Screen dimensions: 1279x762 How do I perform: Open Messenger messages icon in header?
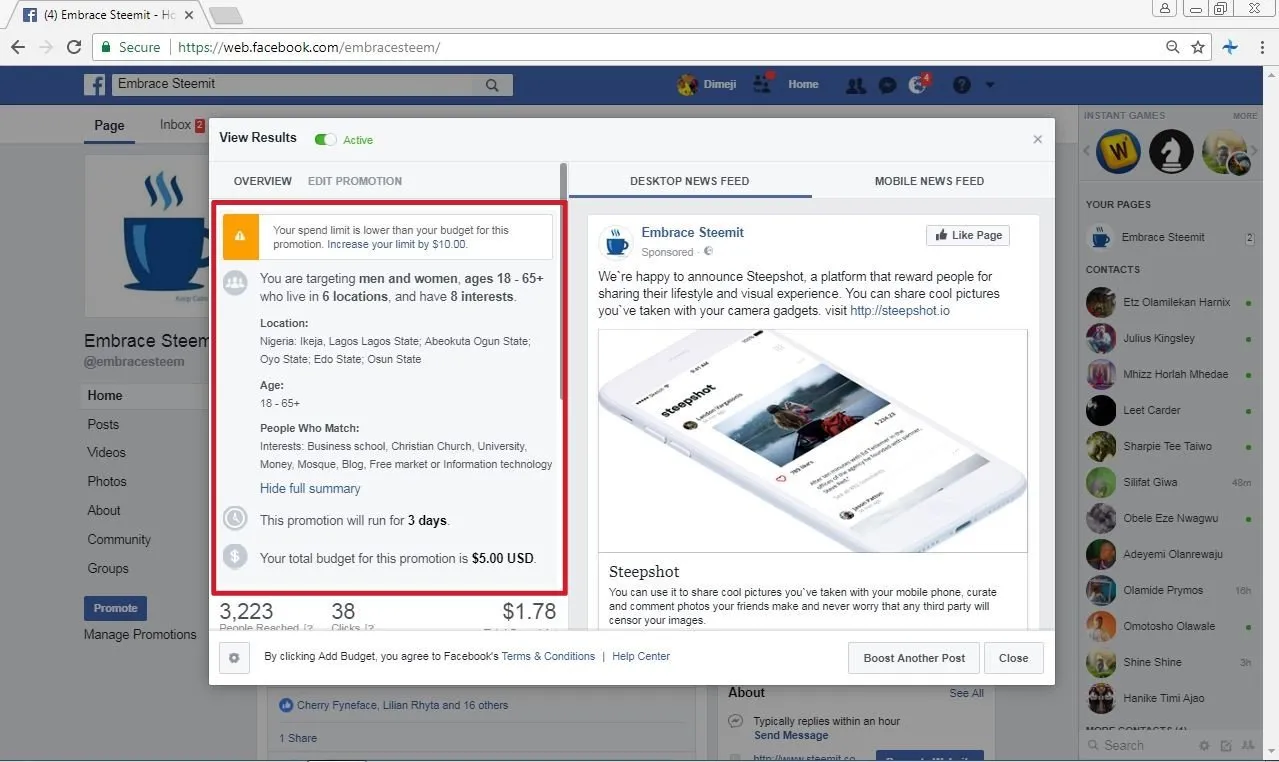(887, 85)
